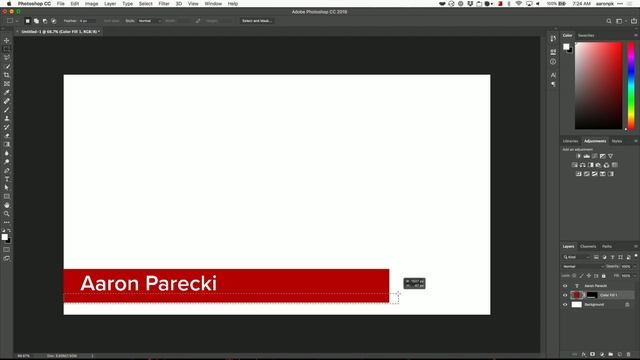
Task: Open the Filter menu
Action: point(164,4)
